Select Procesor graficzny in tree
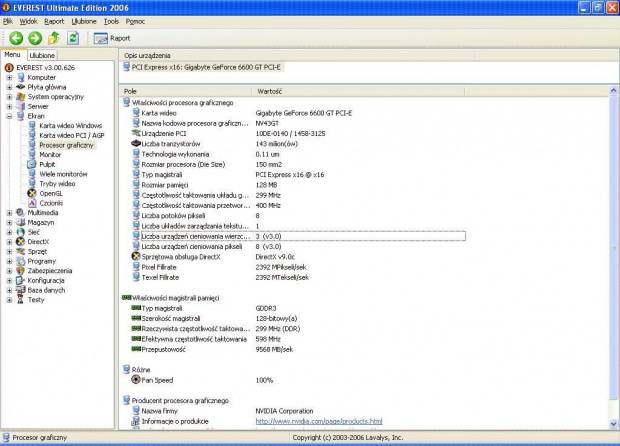 click(66, 145)
